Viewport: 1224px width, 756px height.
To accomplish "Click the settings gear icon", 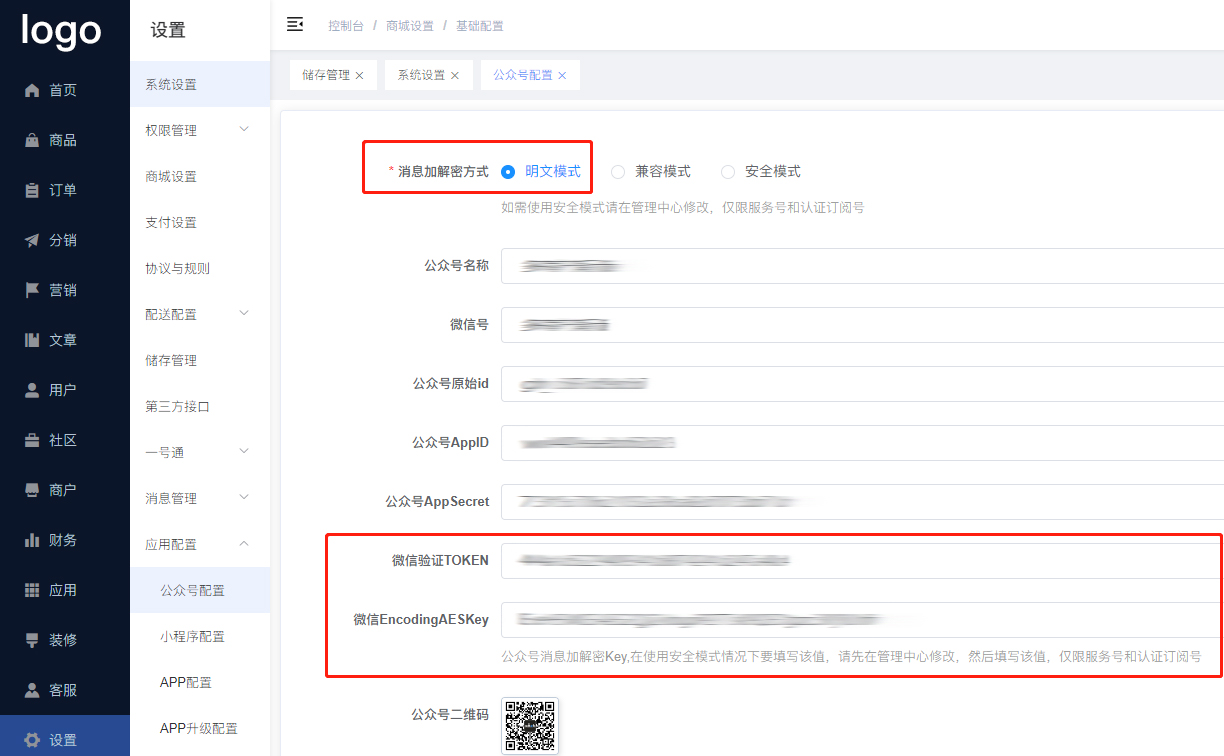I will tap(32, 740).
